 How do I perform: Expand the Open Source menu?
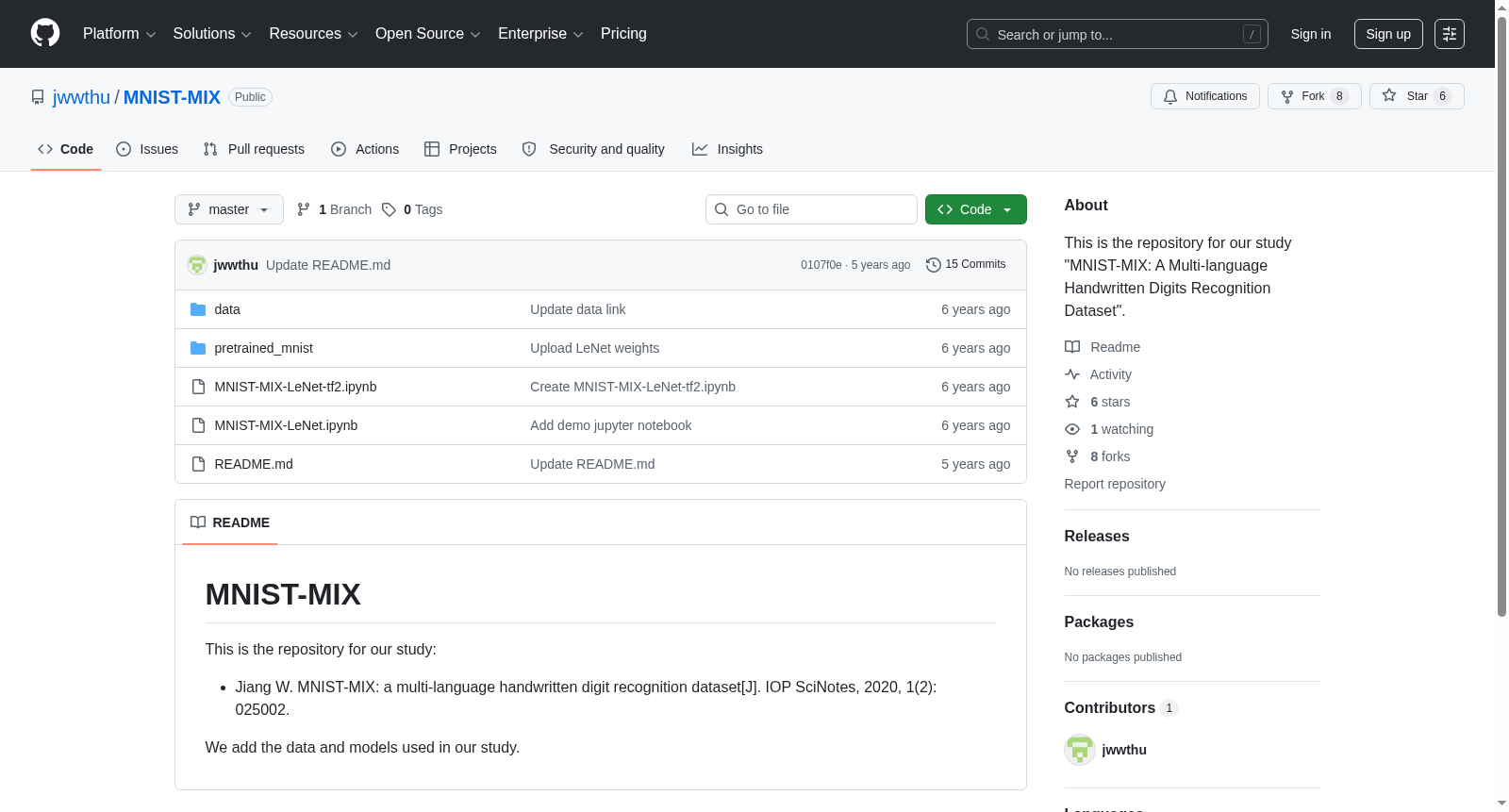[428, 34]
